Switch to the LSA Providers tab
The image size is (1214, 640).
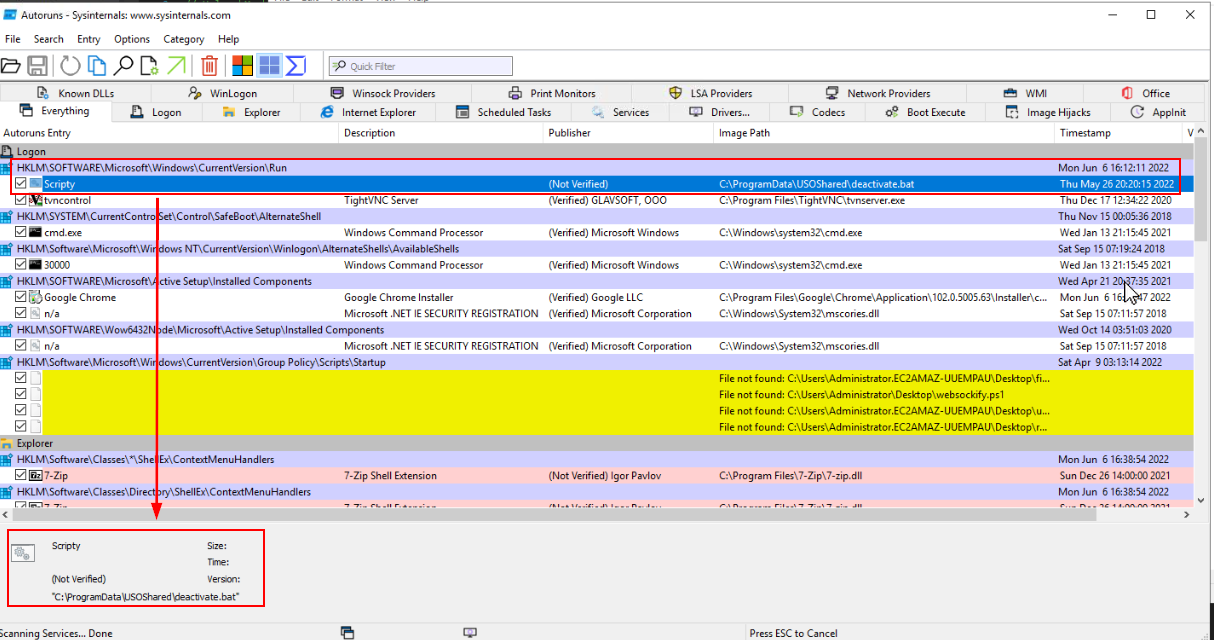tap(711, 93)
